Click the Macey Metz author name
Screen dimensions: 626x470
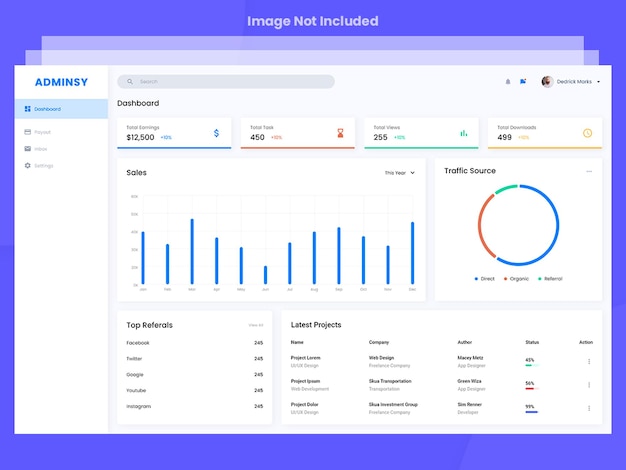[470, 358]
